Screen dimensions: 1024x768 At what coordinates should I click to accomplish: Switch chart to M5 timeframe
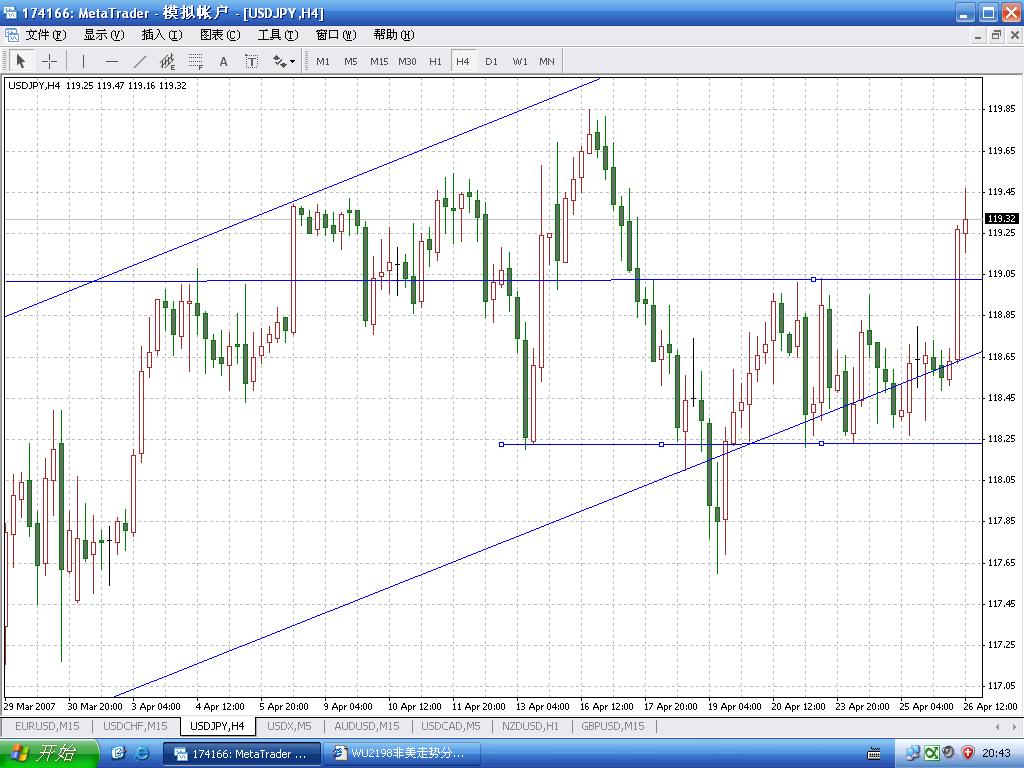pyautogui.click(x=351, y=61)
